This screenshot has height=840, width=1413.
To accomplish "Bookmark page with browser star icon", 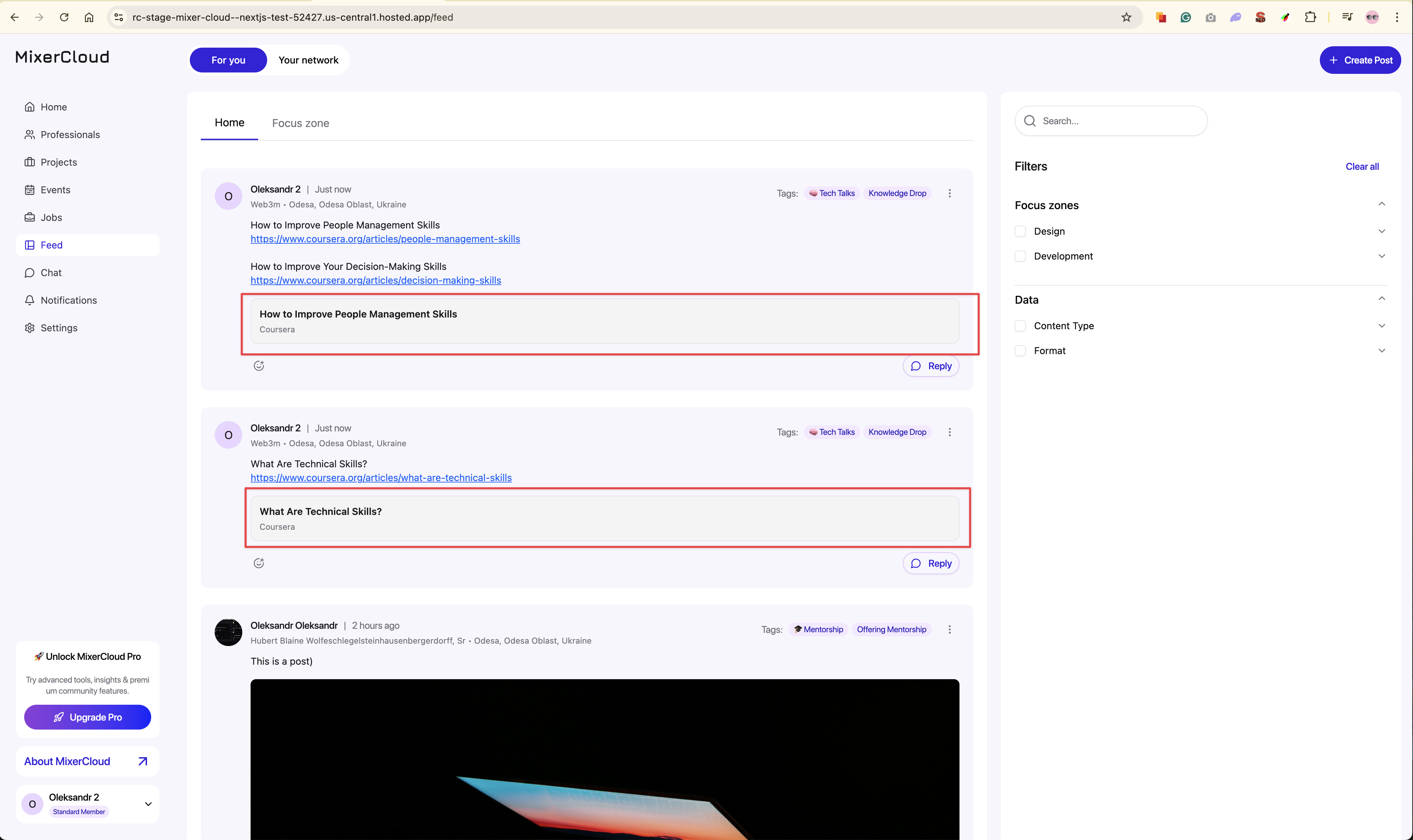I will tap(1126, 17).
